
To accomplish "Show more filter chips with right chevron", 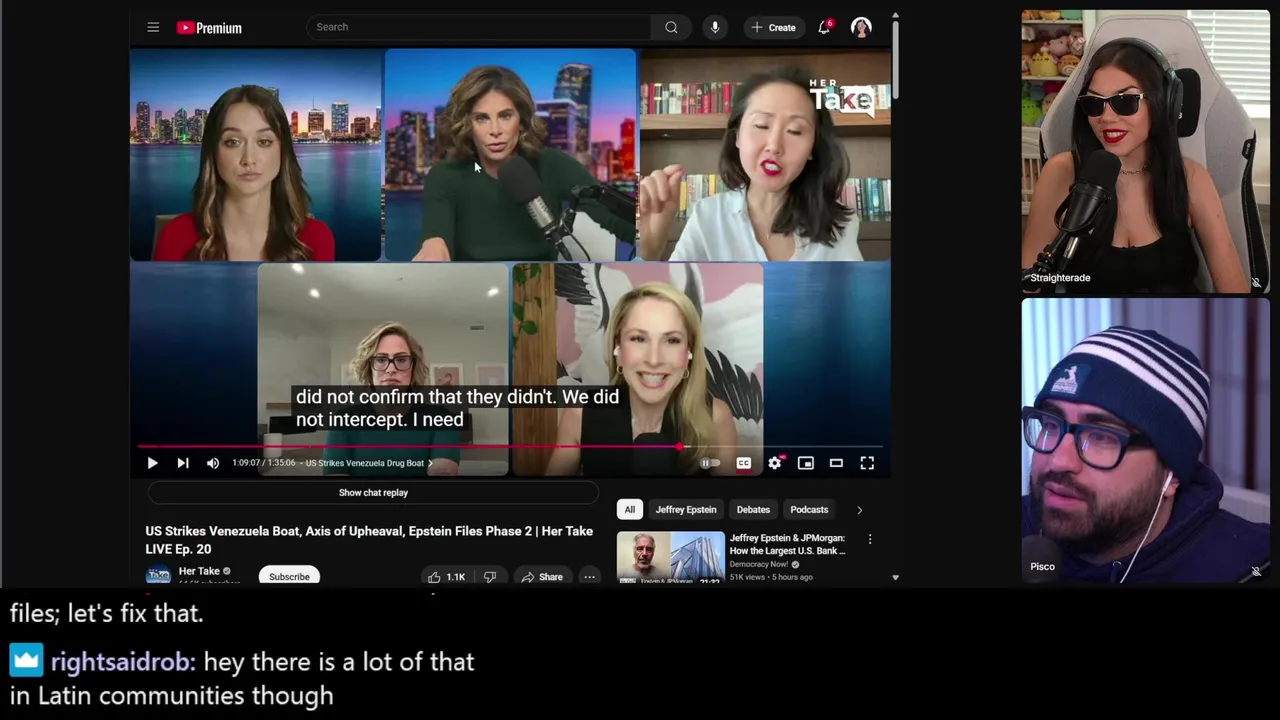I will coord(859,510).
